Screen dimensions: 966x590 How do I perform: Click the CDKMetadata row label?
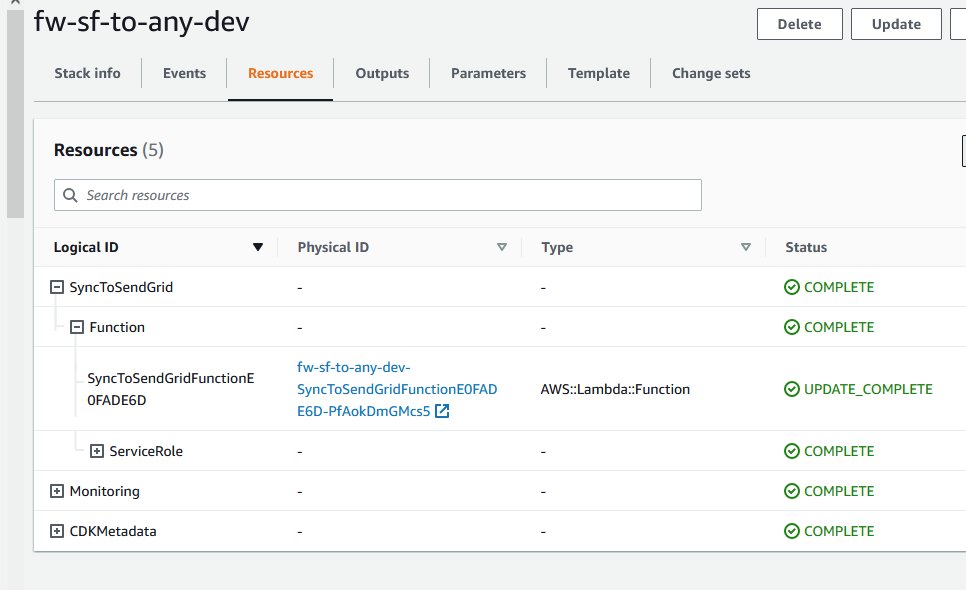pyautogui.click(x=113, y=531)
